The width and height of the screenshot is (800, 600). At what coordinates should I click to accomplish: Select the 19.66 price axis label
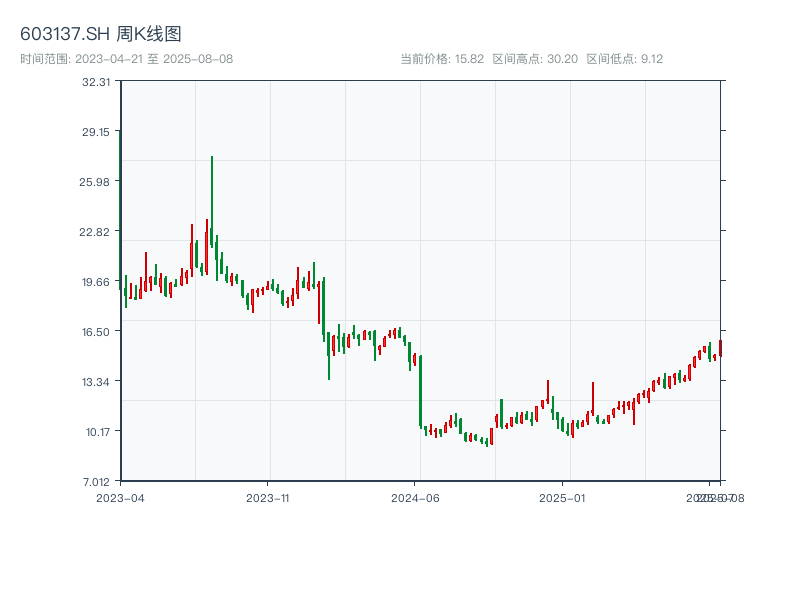pyautogui.click(x=96, y=281)
